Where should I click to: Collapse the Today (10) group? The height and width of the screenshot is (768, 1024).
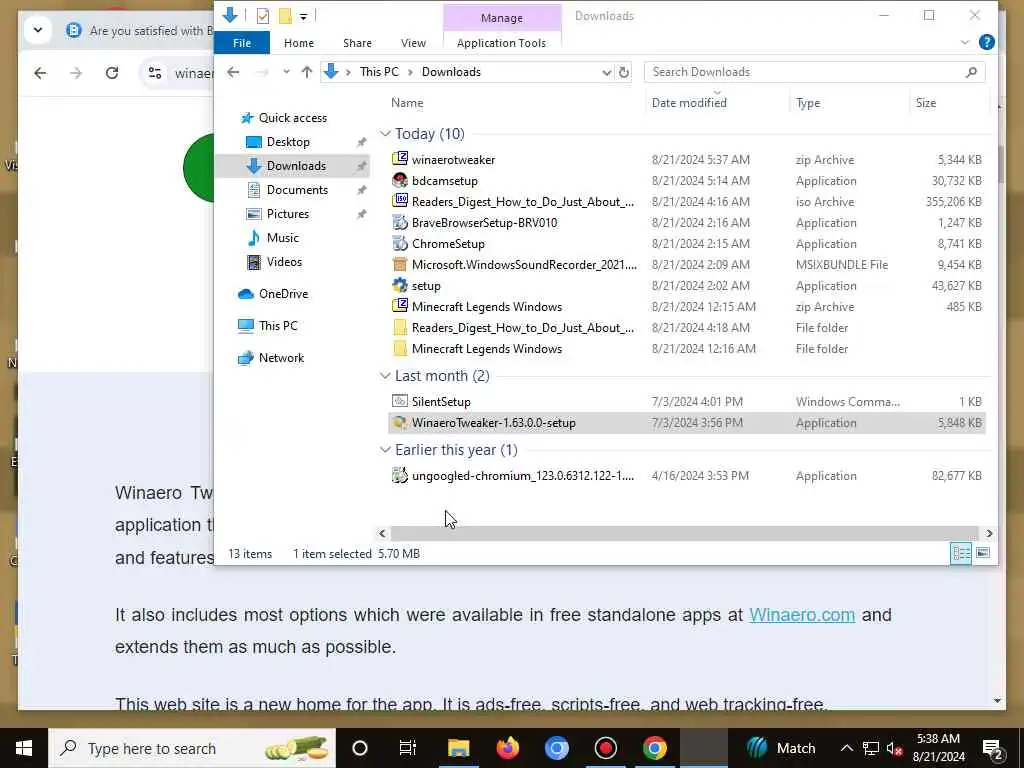coord(385,134)
